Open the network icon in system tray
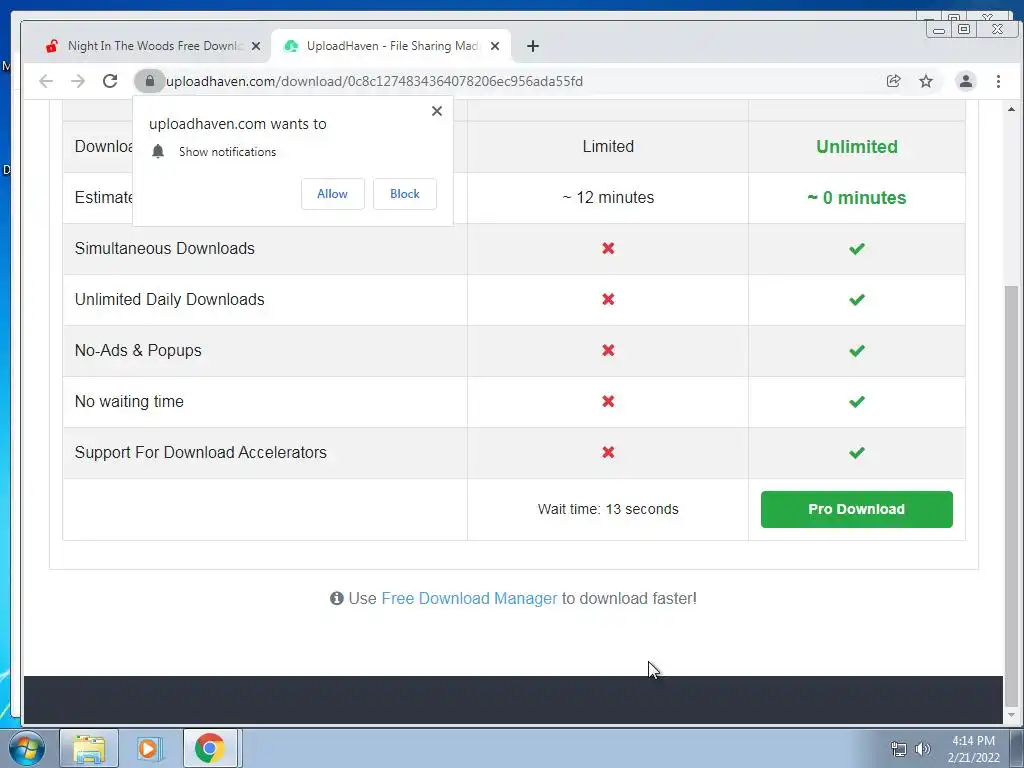 (899, 749)
